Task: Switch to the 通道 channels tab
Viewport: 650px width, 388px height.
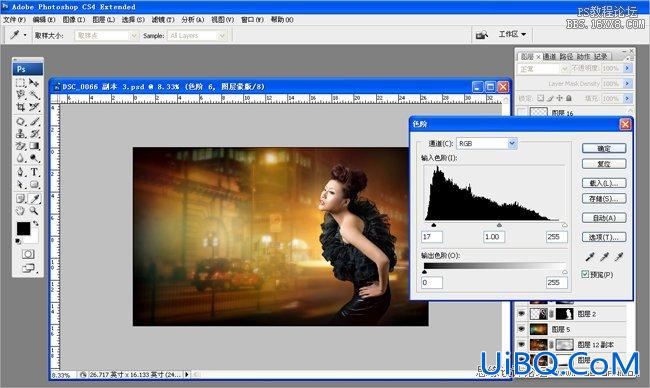Action: [550, 56]
